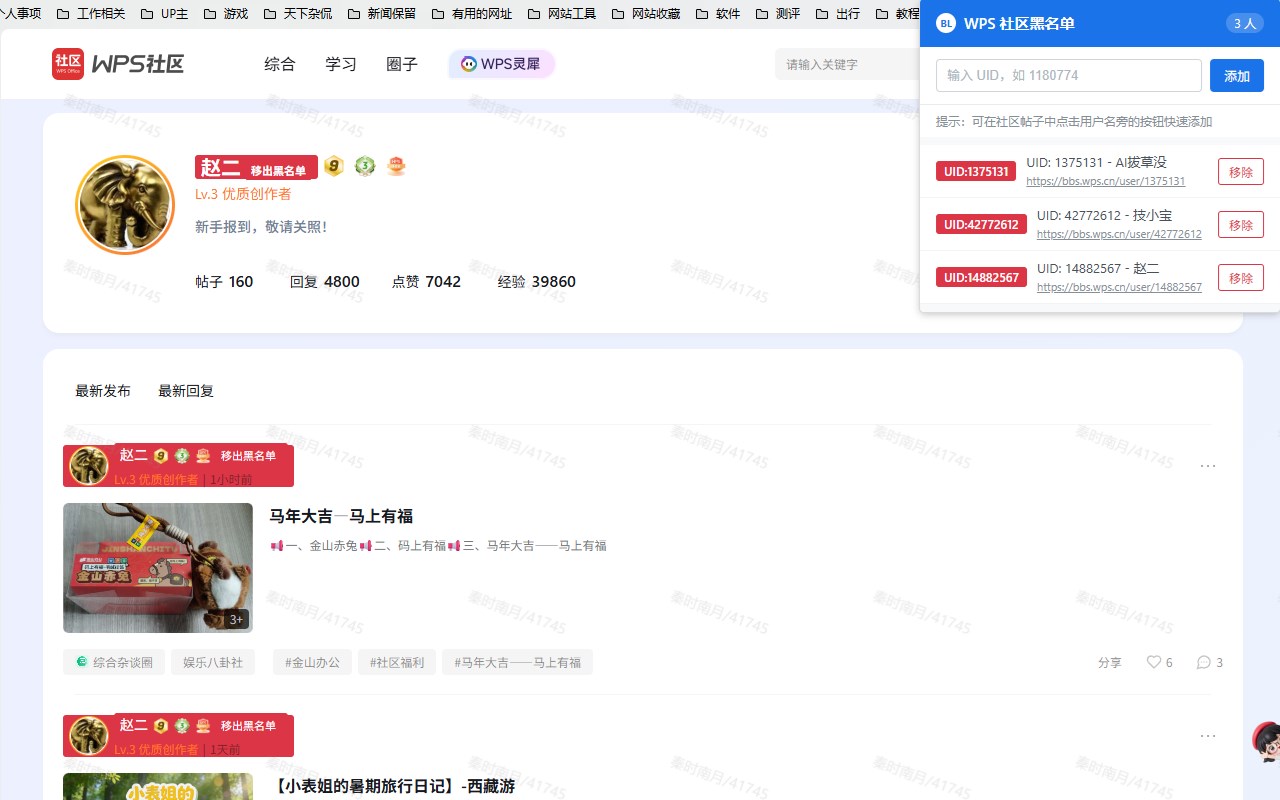Open the bbs.wps.cn/user/42772612 link
The height and width of the screenshot is (800, 1280).
coord(1119,235)
